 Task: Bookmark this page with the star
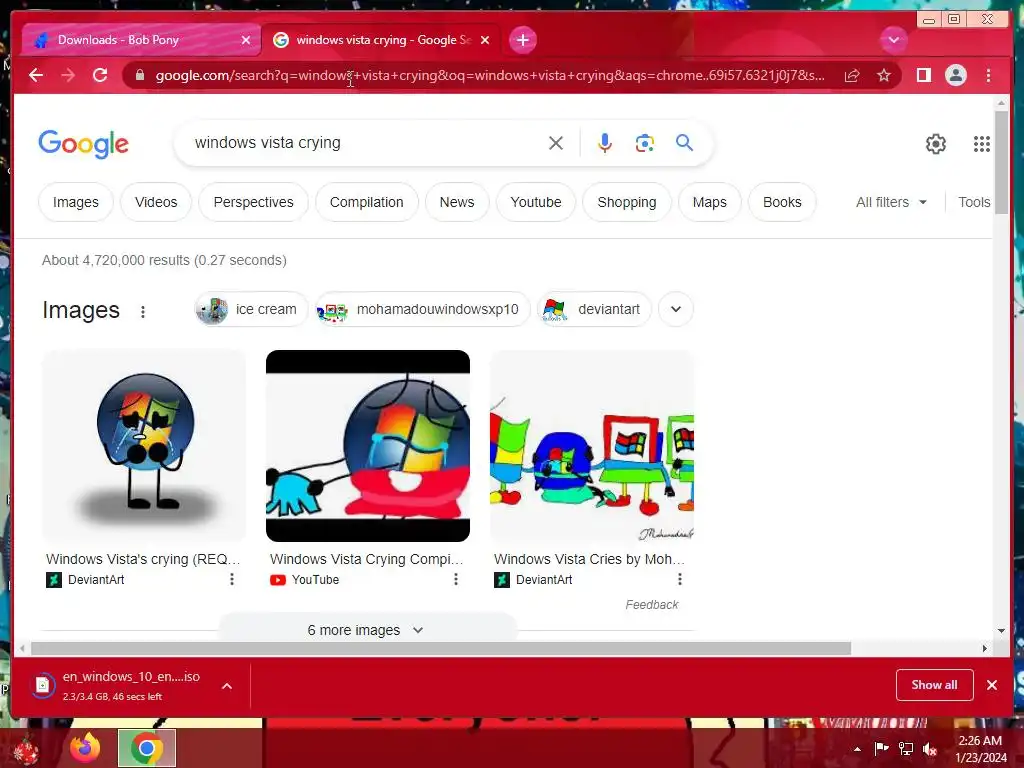[884, 76]
